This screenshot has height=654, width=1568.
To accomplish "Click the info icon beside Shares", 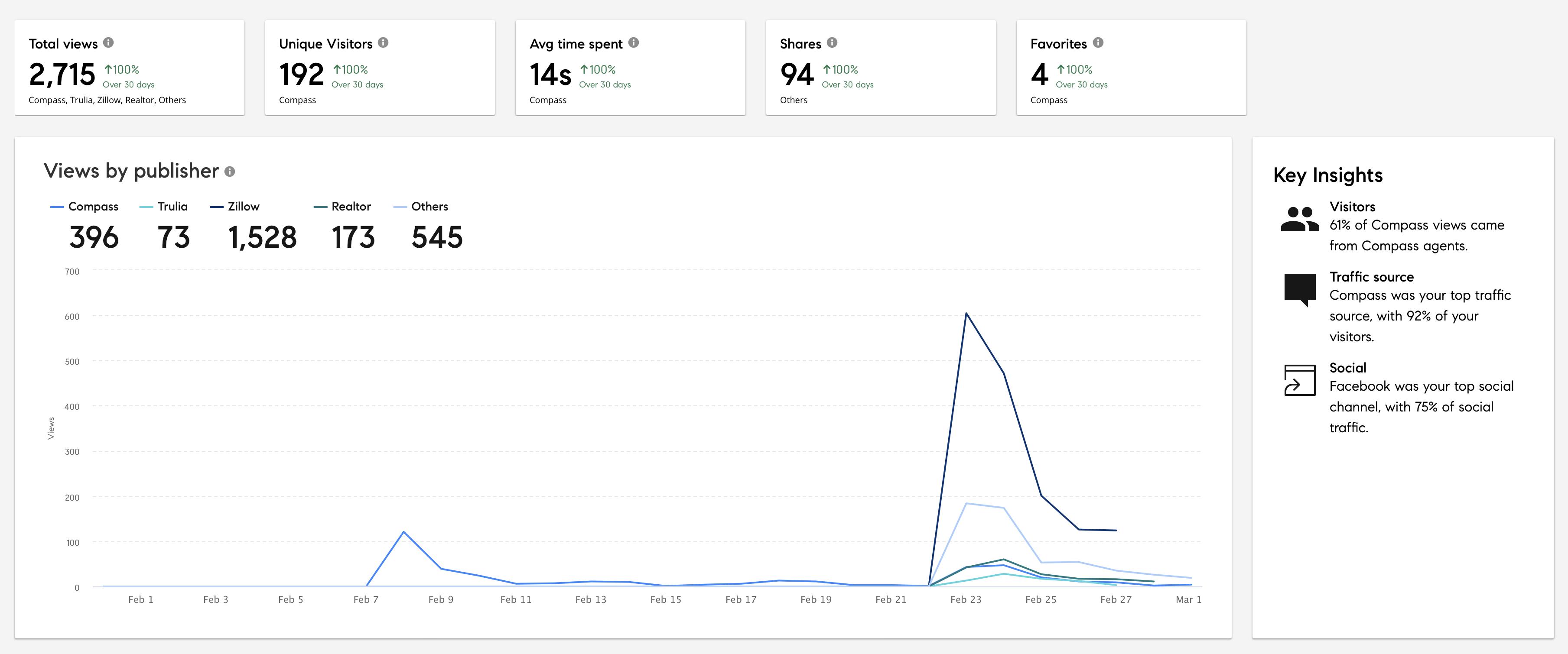I will coord(832,42).
